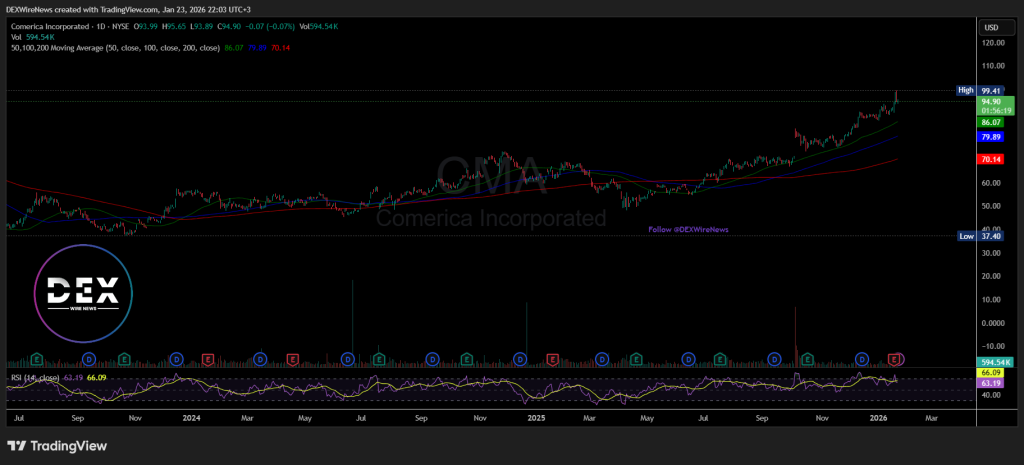Open the October 2024 earnings marker

pyautogui.click(x=466, y=359)
